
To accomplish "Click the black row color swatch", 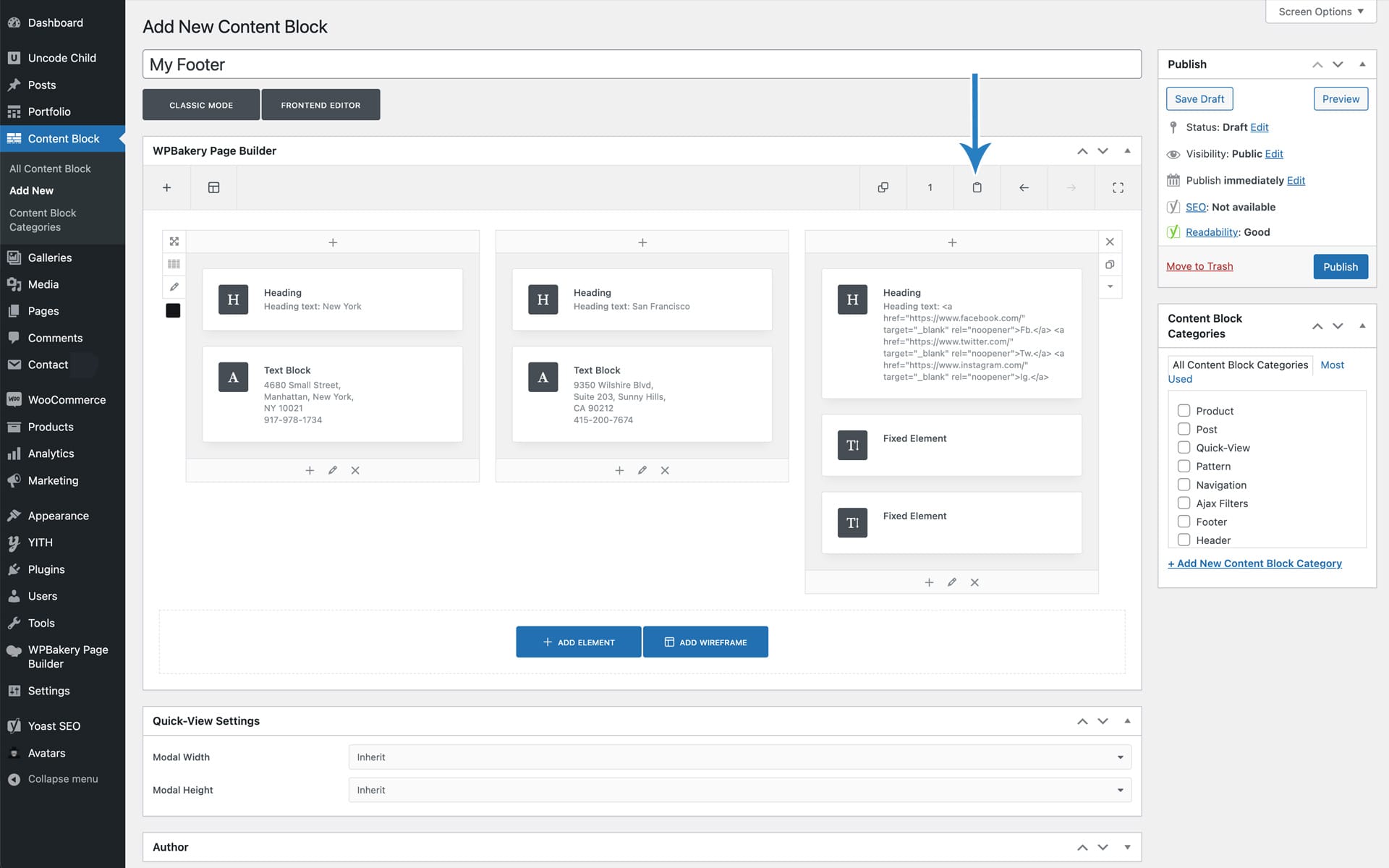I will click(173, 310).
